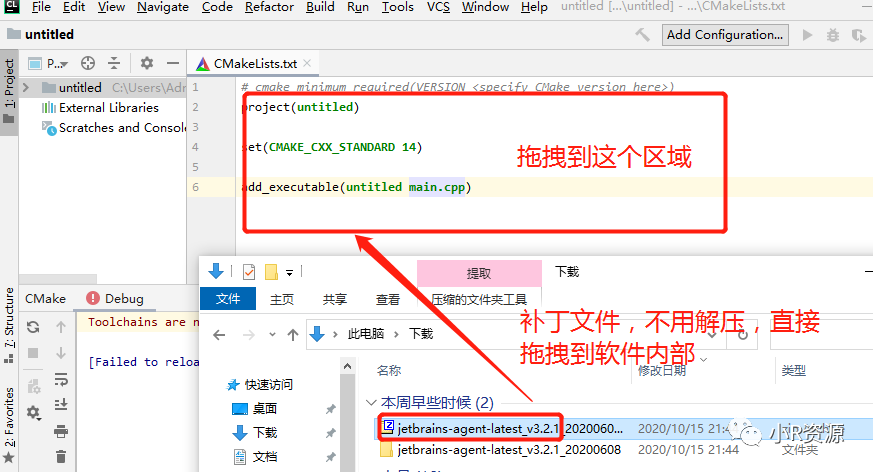The height and width of the screenshot is (472, 873).
Task: Open the 主页 ribbon tab
Action: coord(282,299)
